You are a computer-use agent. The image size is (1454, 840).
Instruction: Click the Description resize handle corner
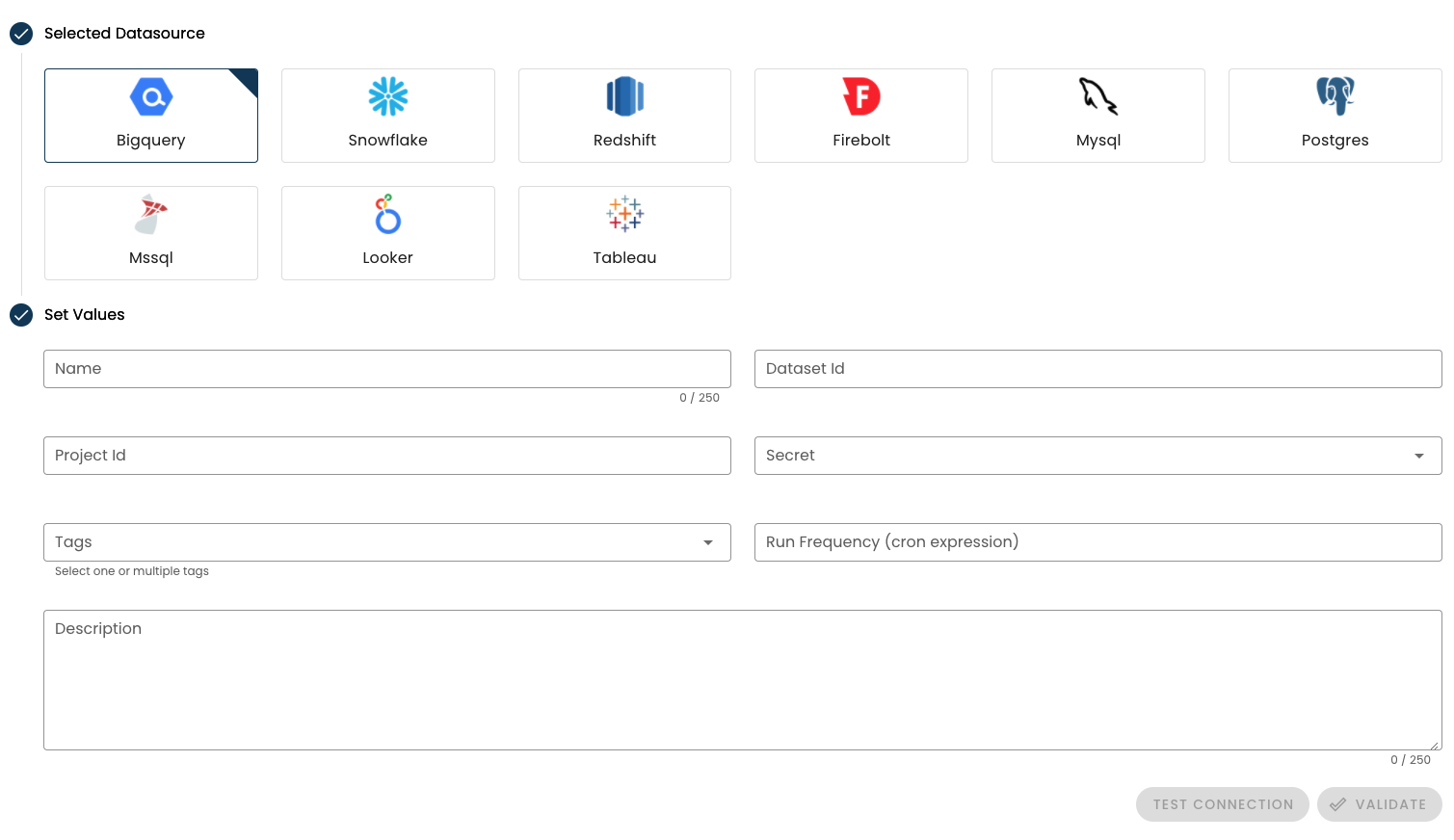[1436, 745]
